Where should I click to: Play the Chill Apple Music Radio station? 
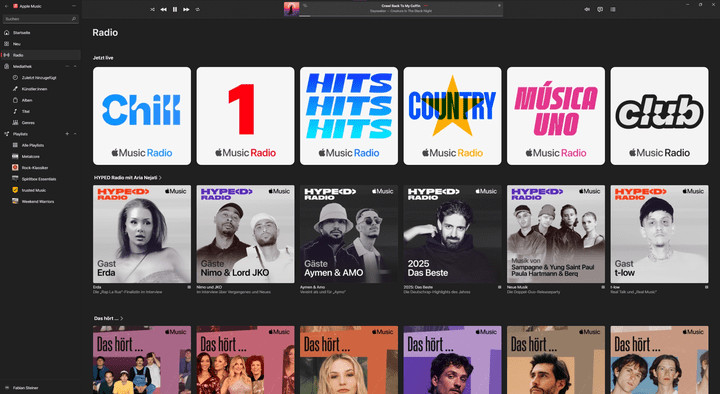(142, 116)
